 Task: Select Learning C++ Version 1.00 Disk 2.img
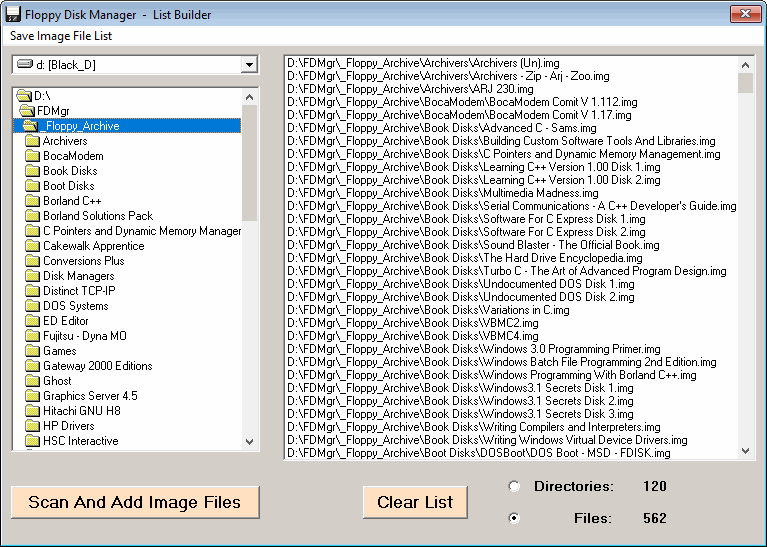tap(474, 180)
